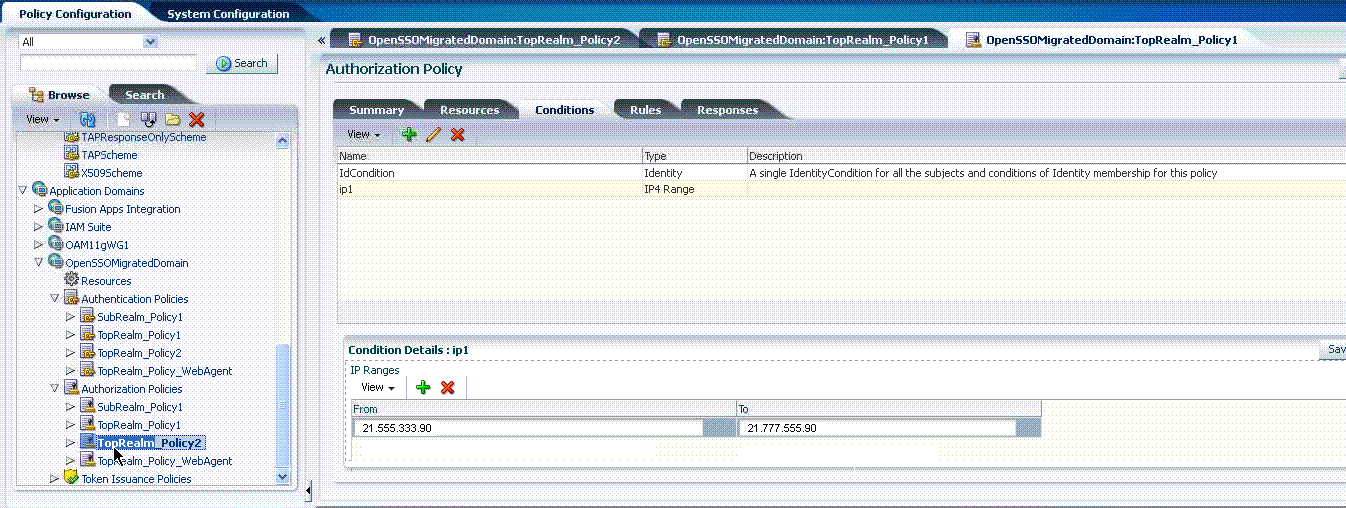The image size is (1346, 508).
Task: Edit condition with the pencil icon
Action: pyautogui.click(x=433, y=134)
